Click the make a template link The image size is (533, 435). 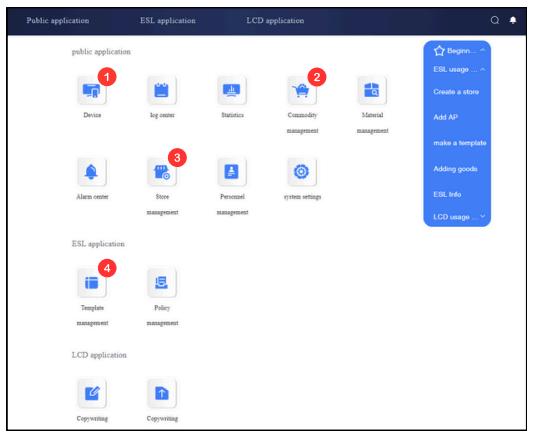coord(460,143)
